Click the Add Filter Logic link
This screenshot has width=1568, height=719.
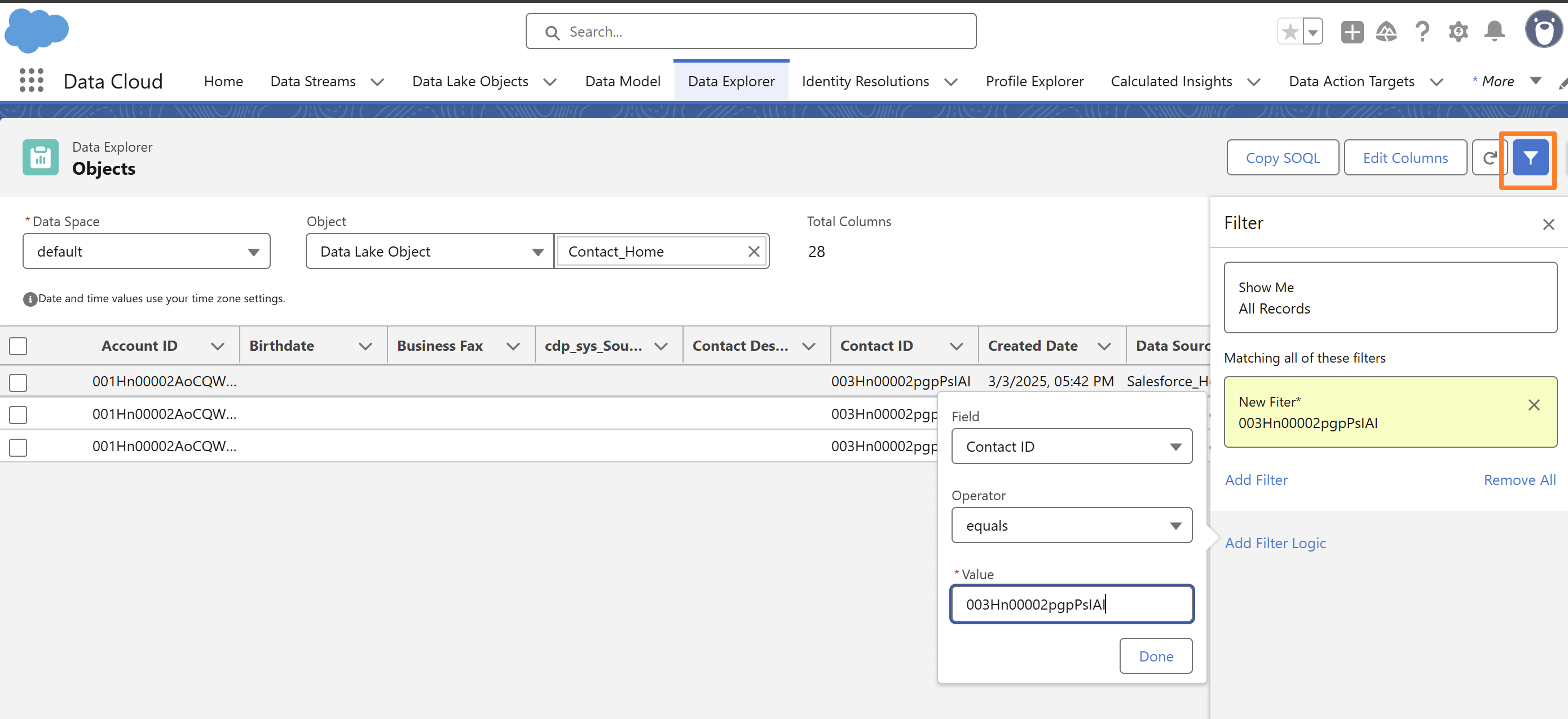[x=1275, y=543]
